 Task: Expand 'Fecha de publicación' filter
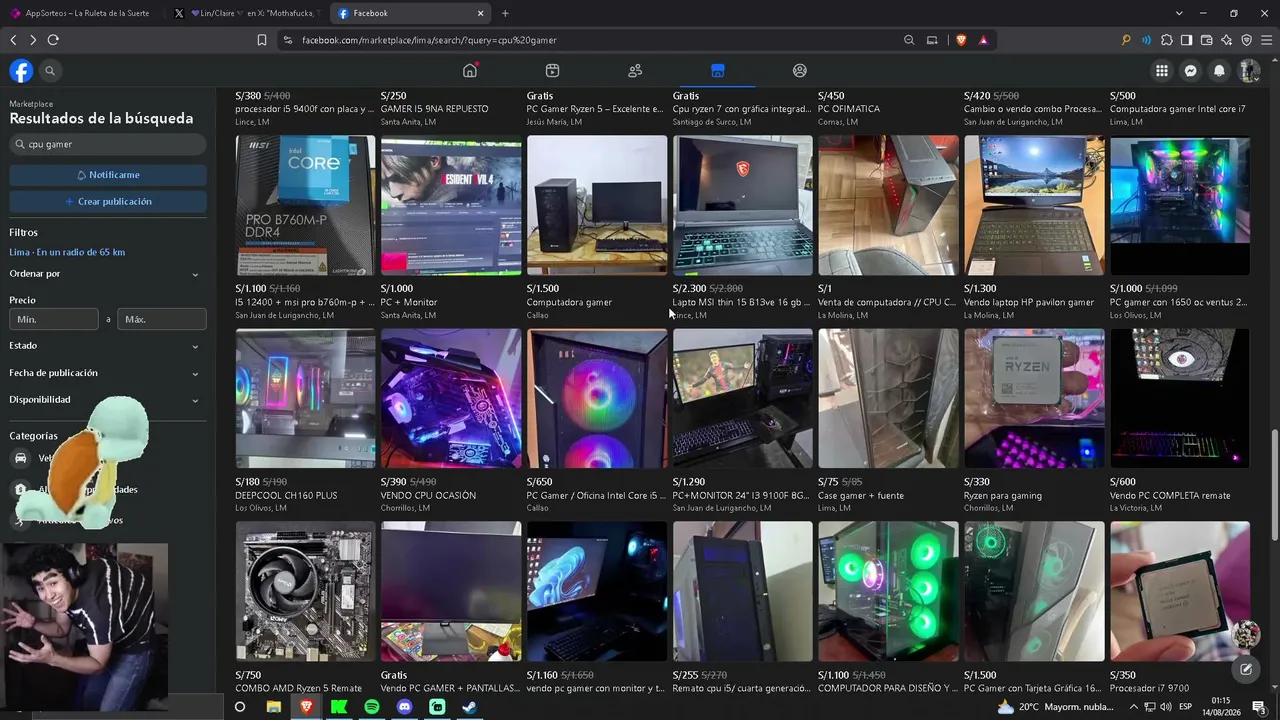click(x=104, y=373)
